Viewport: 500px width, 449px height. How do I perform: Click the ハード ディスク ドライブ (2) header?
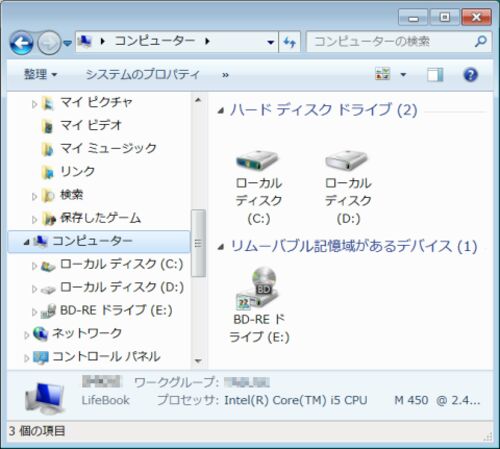tap(323, 110)
